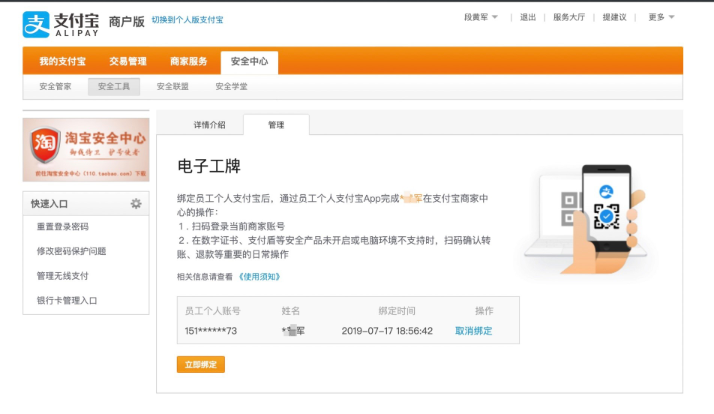
Task: Click account number 151******73 cell
Action: (x=211, y=331)
